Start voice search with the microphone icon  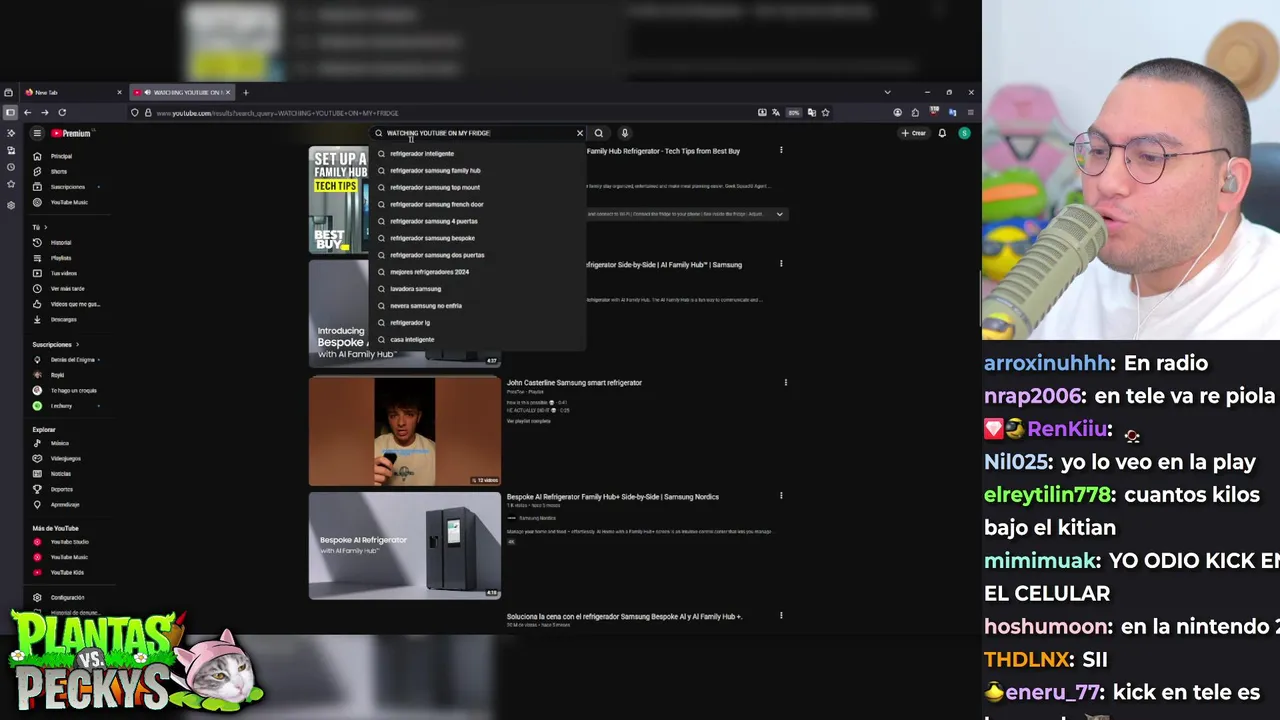(624, 133)
